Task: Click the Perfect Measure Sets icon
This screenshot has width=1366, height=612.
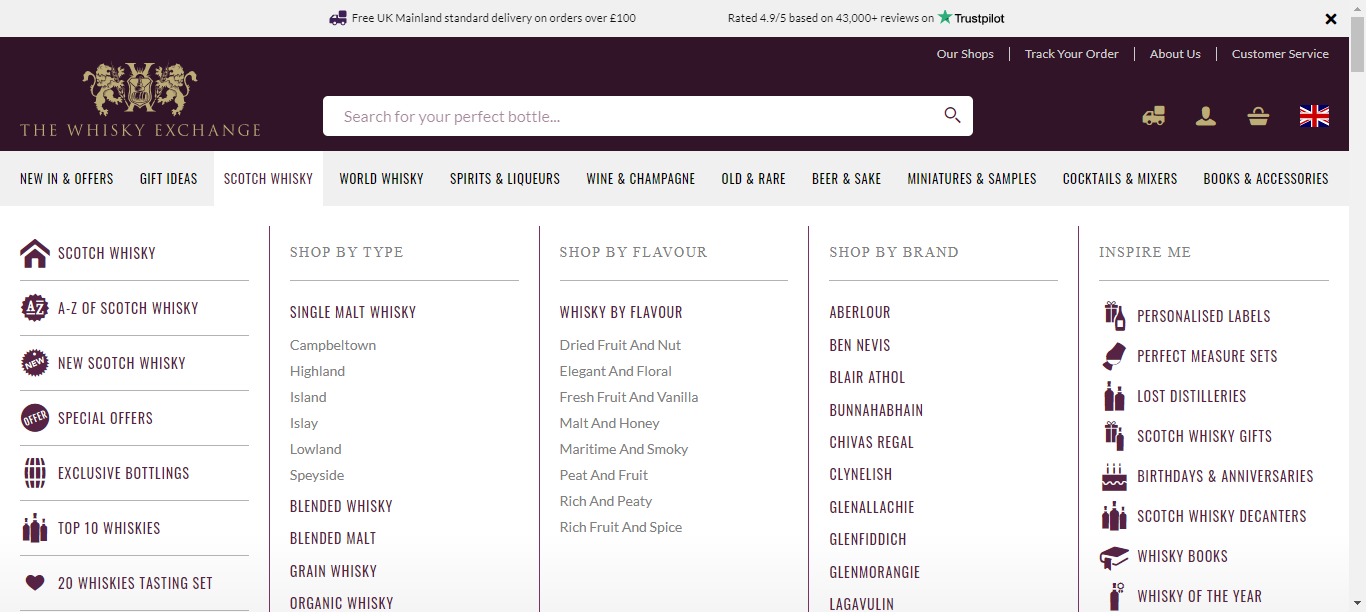Action: click(x=1114, y=355)
